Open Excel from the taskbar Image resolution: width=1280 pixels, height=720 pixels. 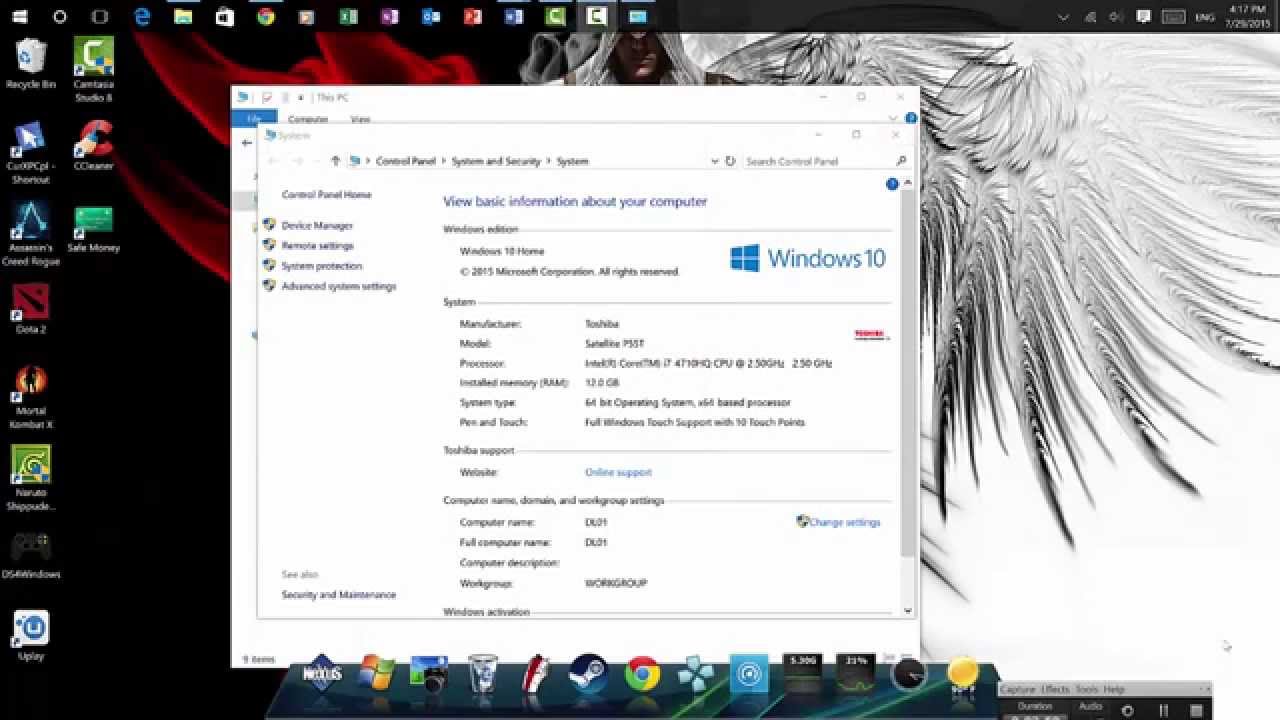pos(348,16)
